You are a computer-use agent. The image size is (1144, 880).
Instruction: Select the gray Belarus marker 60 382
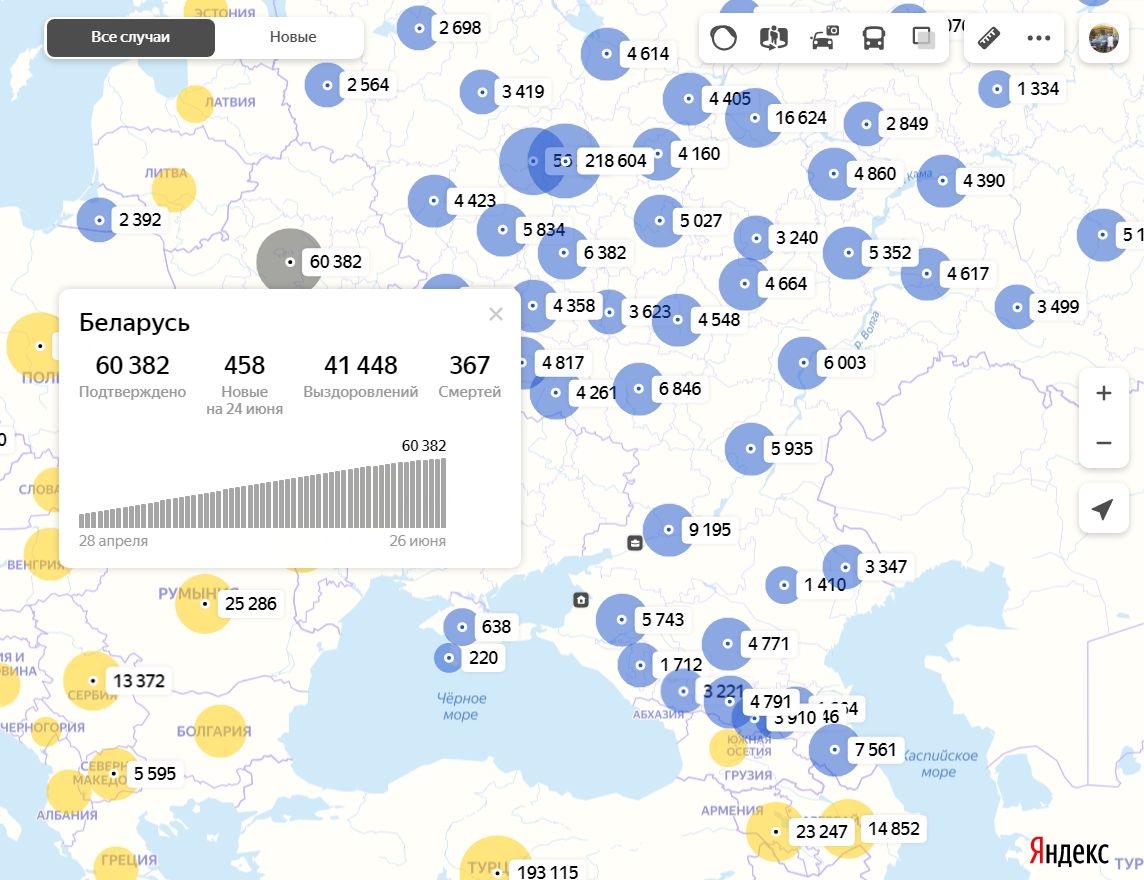pyautogui.click(x=290, y=261)
